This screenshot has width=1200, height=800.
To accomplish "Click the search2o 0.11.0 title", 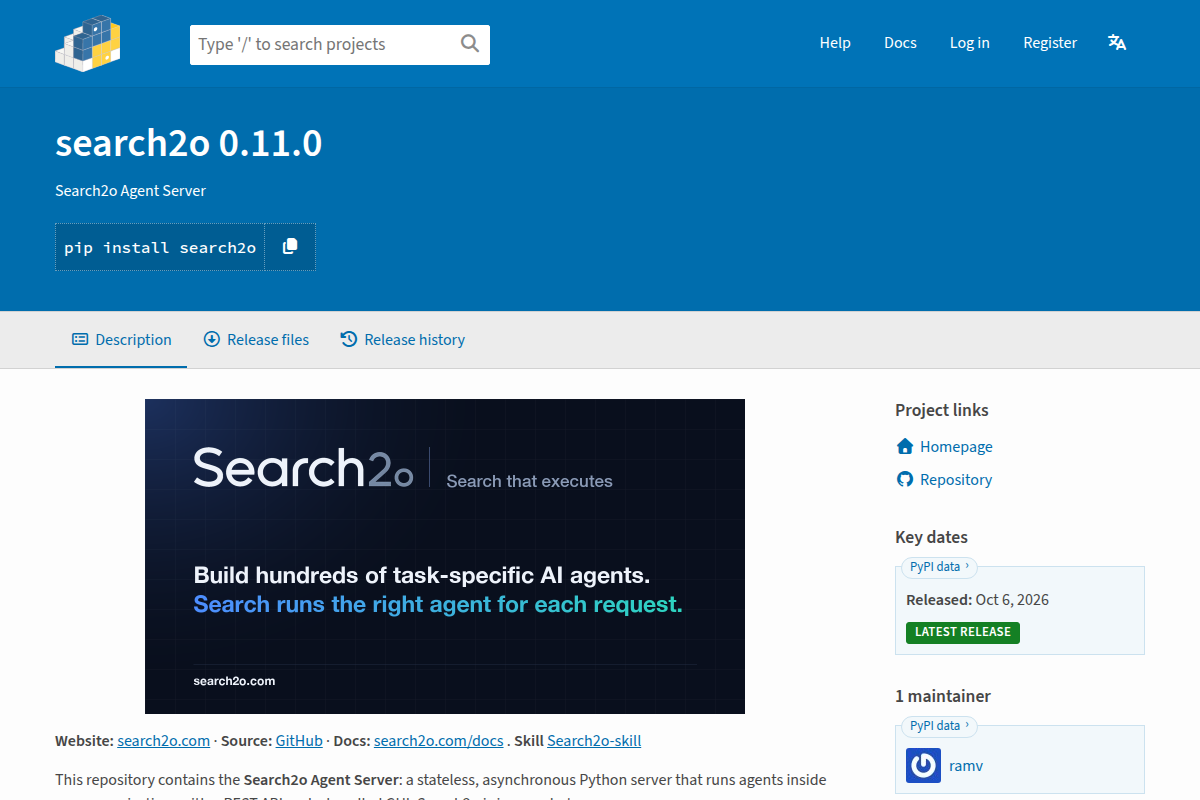I will 189,144.
